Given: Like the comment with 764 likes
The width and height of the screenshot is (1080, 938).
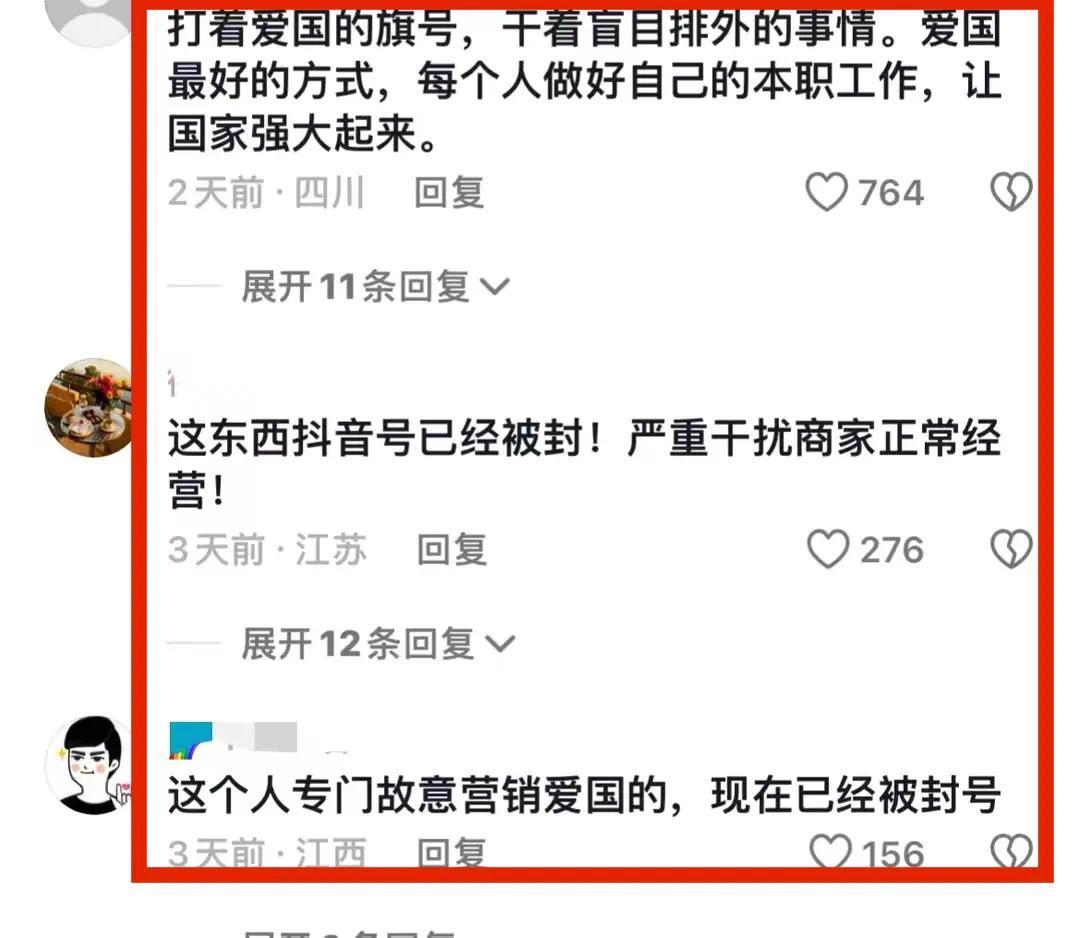Looking at the screenshot, I should pyautogui.click(x=827, y=191).
